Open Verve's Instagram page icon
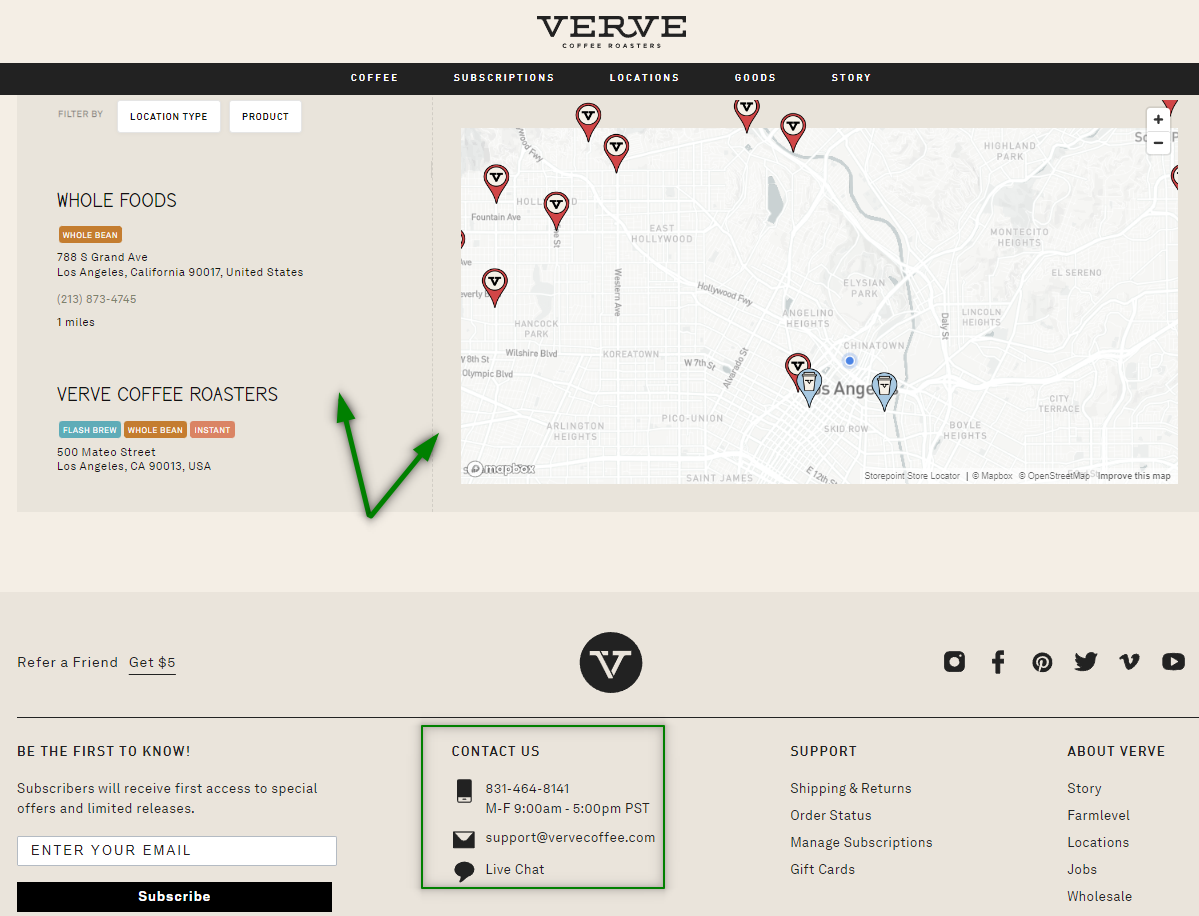 point(954,661)
